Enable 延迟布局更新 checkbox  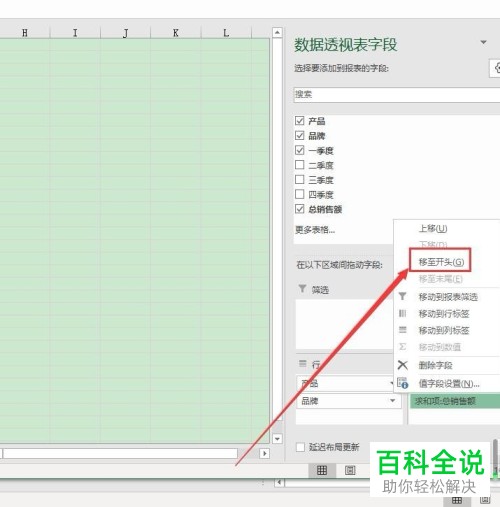point(300,447)
